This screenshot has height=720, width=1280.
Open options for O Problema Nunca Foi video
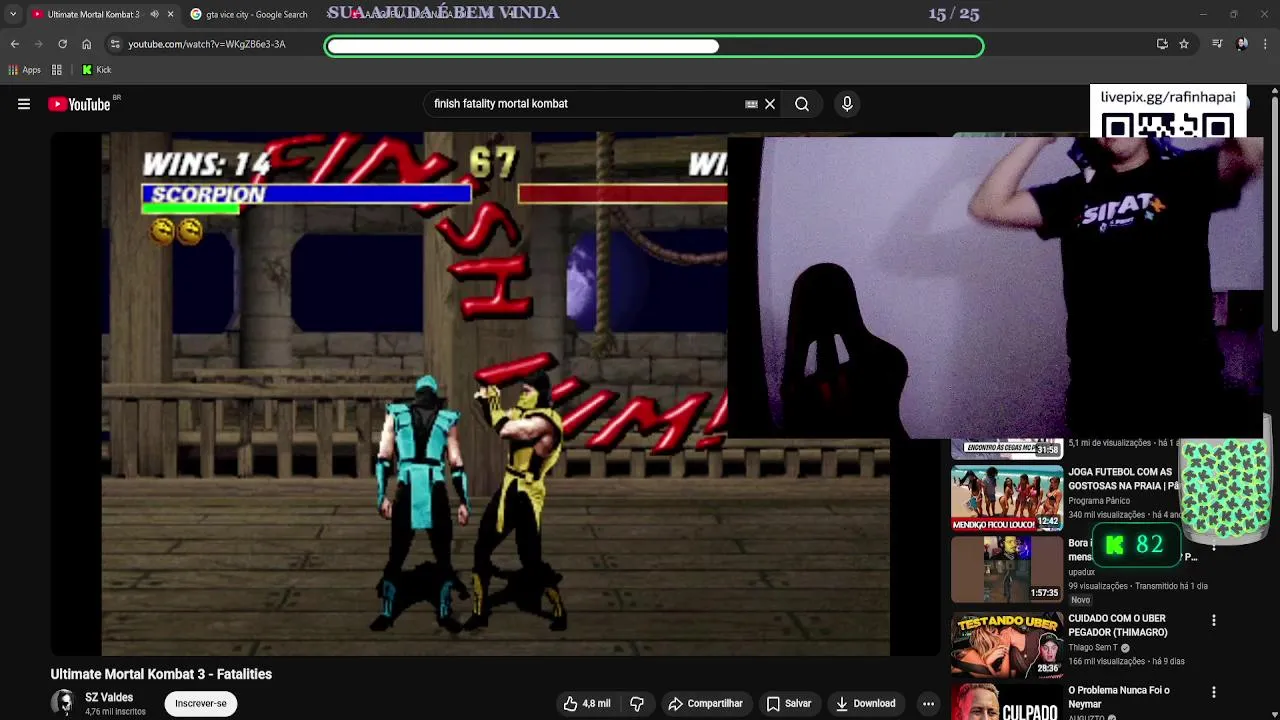point(1214,693)
